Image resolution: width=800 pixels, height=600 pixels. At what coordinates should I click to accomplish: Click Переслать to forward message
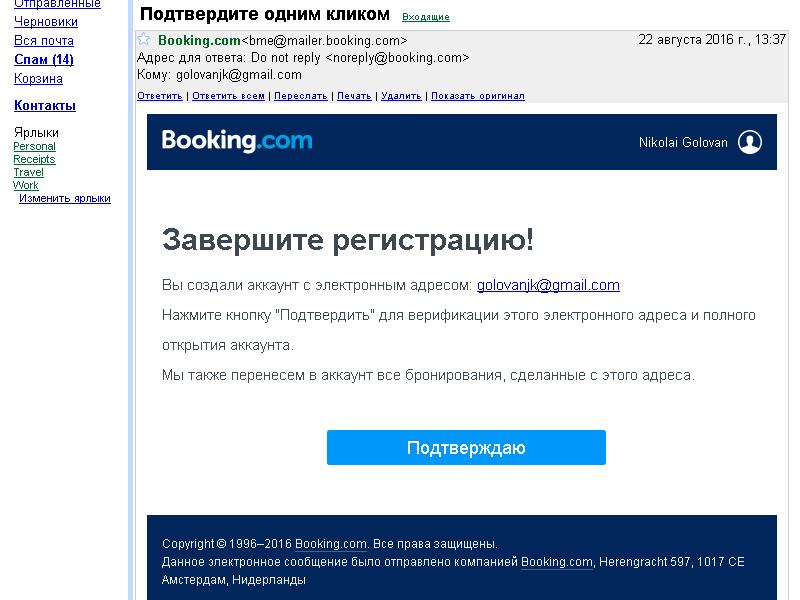[301, 96]
